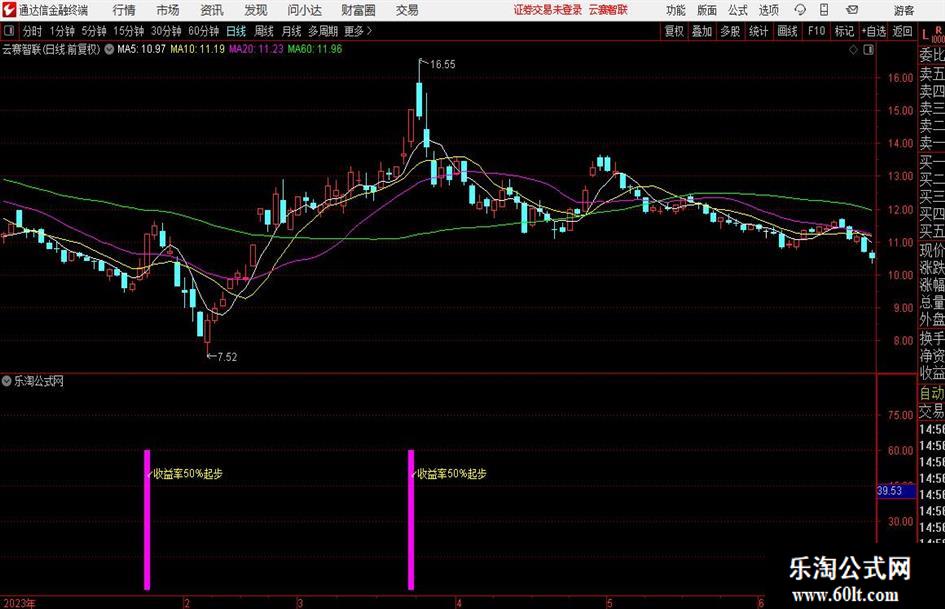Open the customer service headset icon
945x609 pixels.
pyautogui.click(x=800, y=10)
